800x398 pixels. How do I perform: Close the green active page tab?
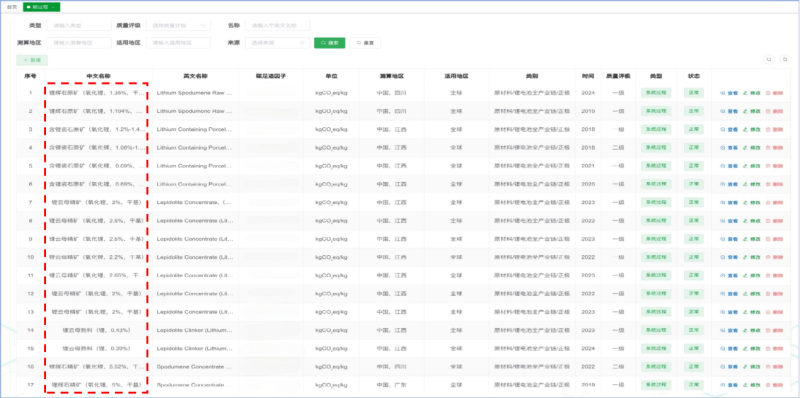point(54,7)
